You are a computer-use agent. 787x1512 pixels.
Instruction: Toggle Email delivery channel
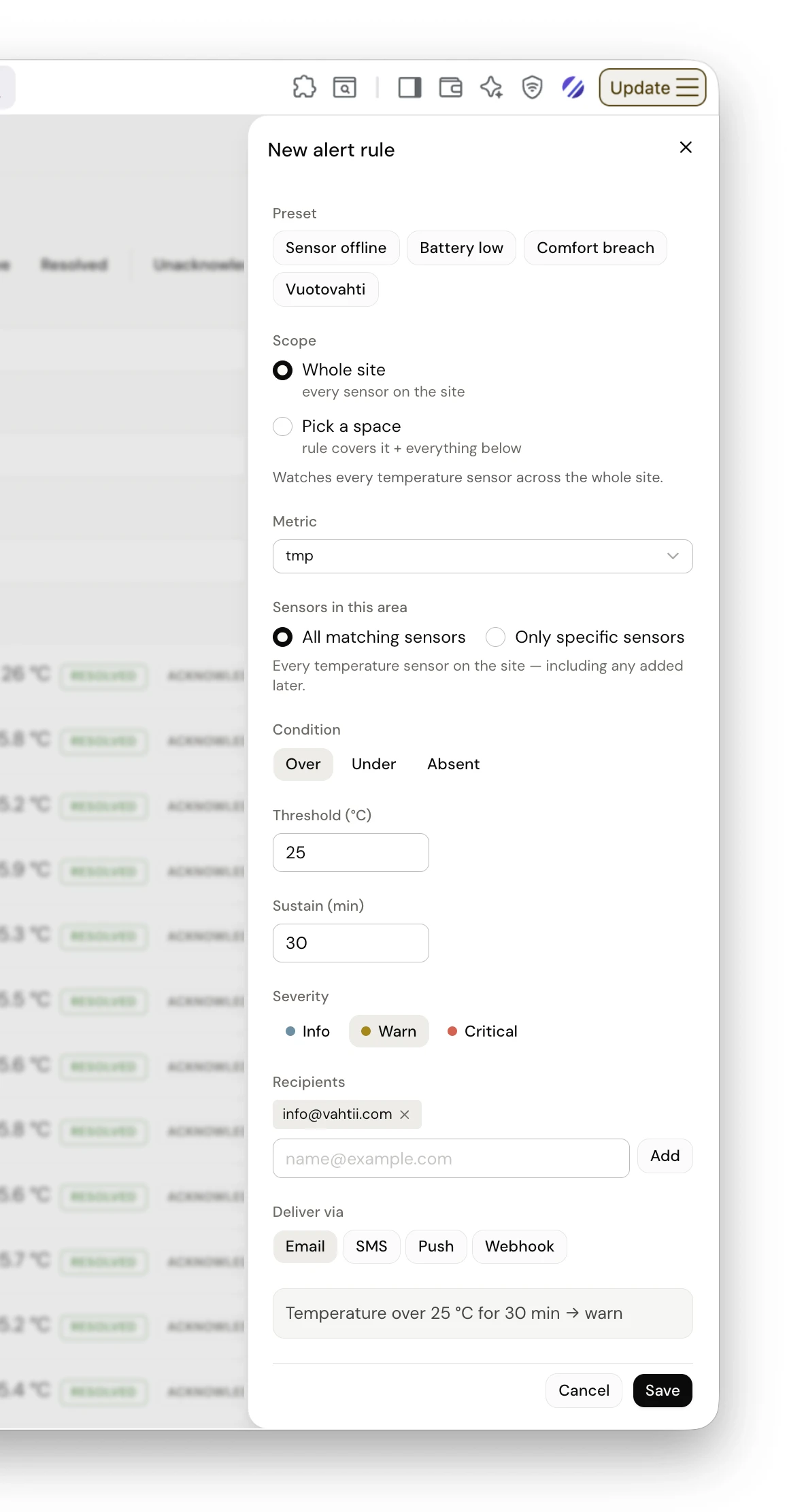(305, 1247)
